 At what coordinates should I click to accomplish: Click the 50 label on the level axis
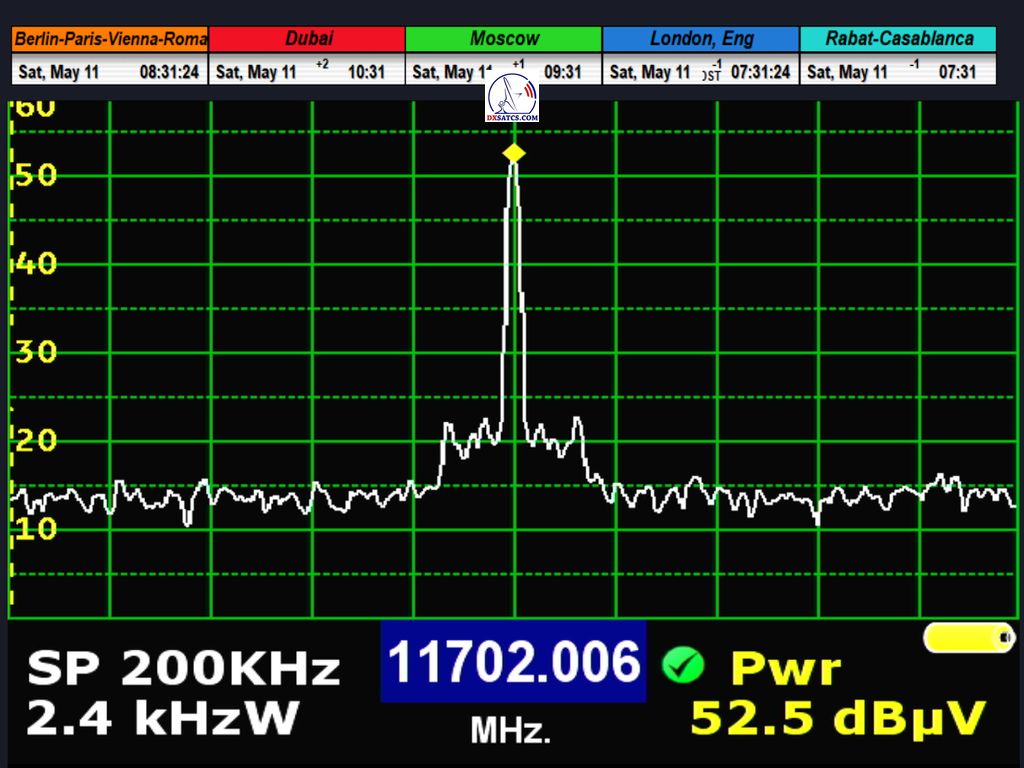(36, 176)
